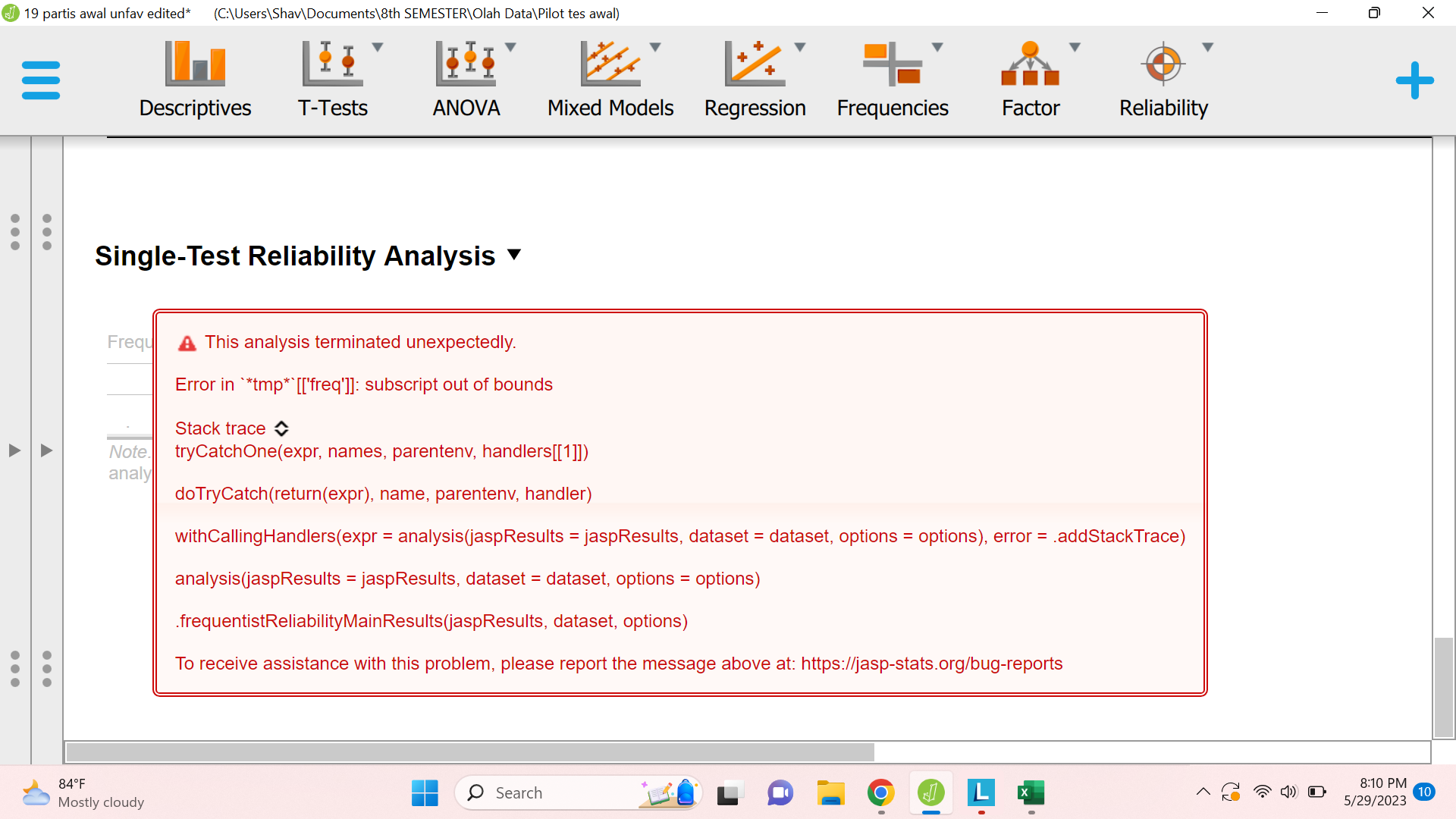Open the Reliability module dropdown arrow
This screenshot has height=819, width=1456.
[1207, 46]
